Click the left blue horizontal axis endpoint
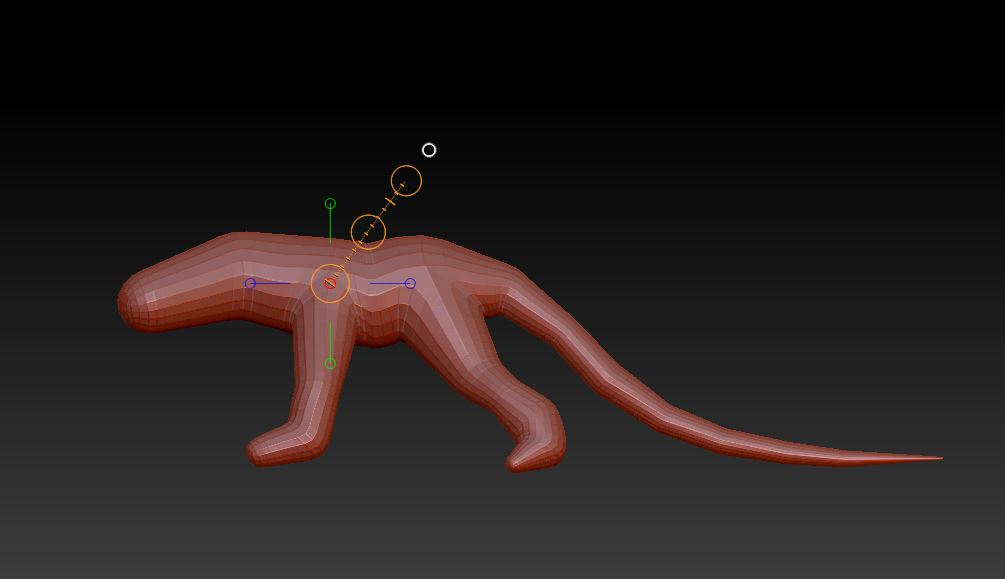The height and width of the screenshot is (579, 1005). click(x=249, y=283)
